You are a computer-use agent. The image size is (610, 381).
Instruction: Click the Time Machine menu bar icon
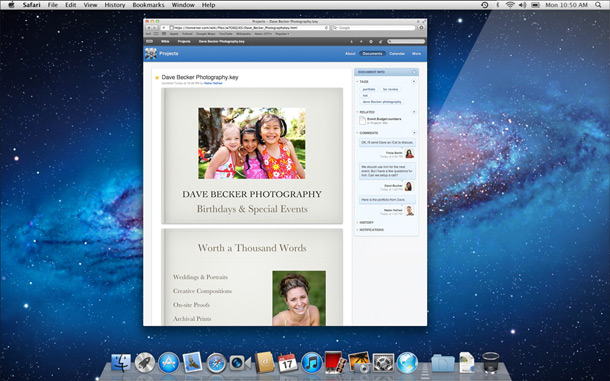pos(484,5)
